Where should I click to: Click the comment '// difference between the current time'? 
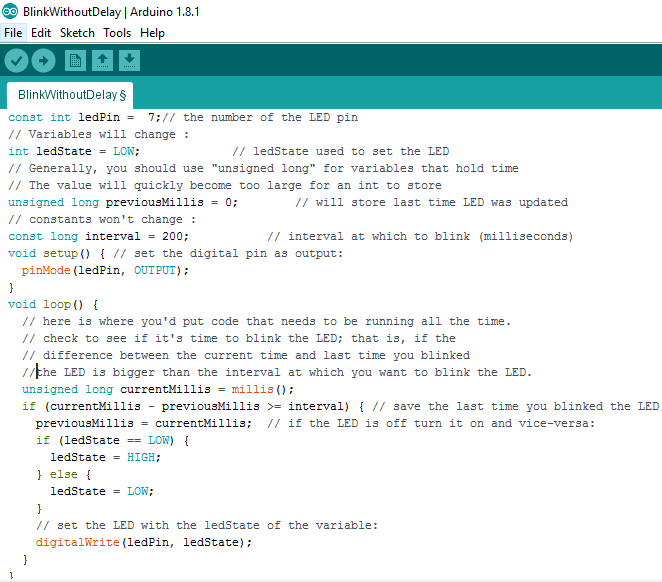(x=246, y=355)
